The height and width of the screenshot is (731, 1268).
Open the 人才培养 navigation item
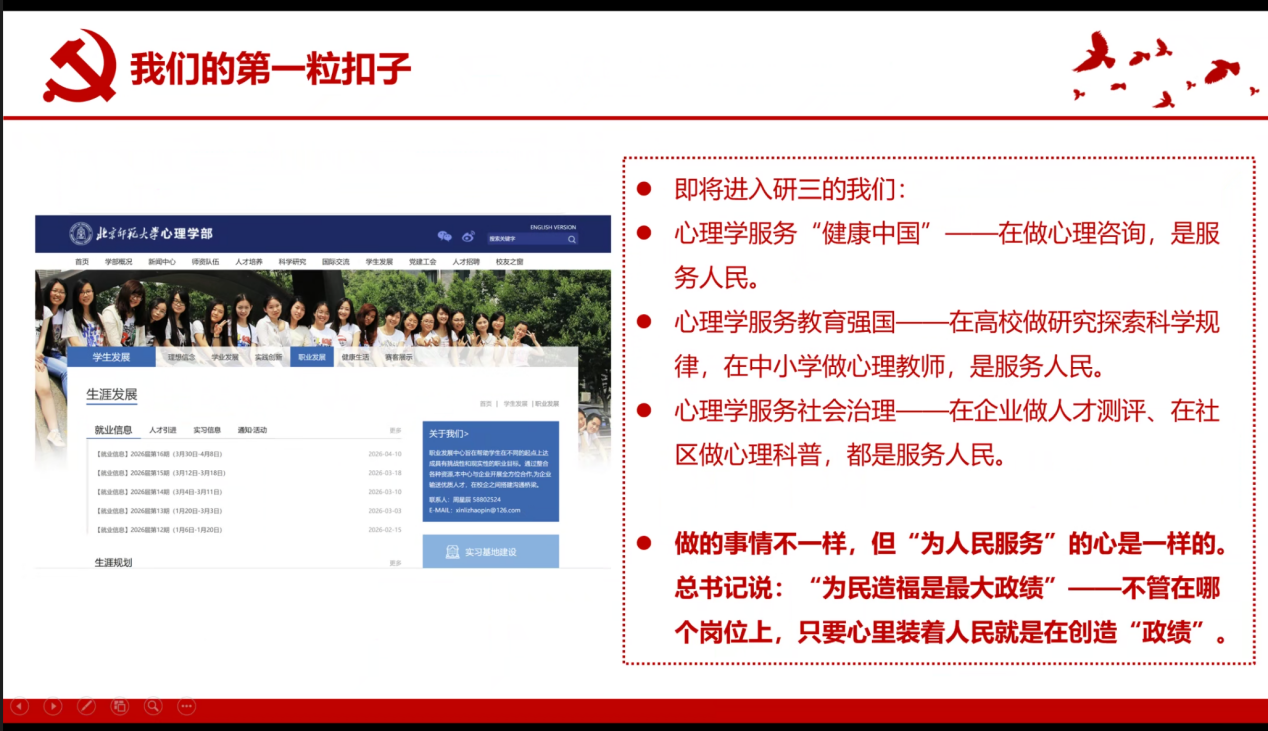click(x=249, y=262)
